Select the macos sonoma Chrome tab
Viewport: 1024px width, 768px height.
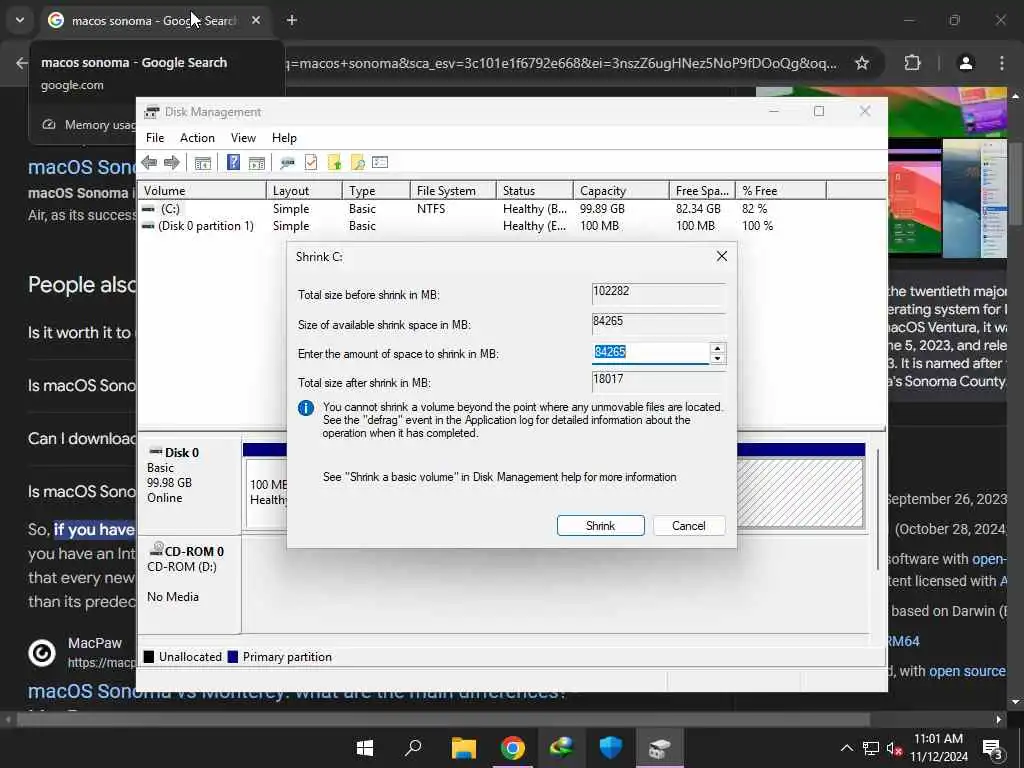(x=153, y=21)
